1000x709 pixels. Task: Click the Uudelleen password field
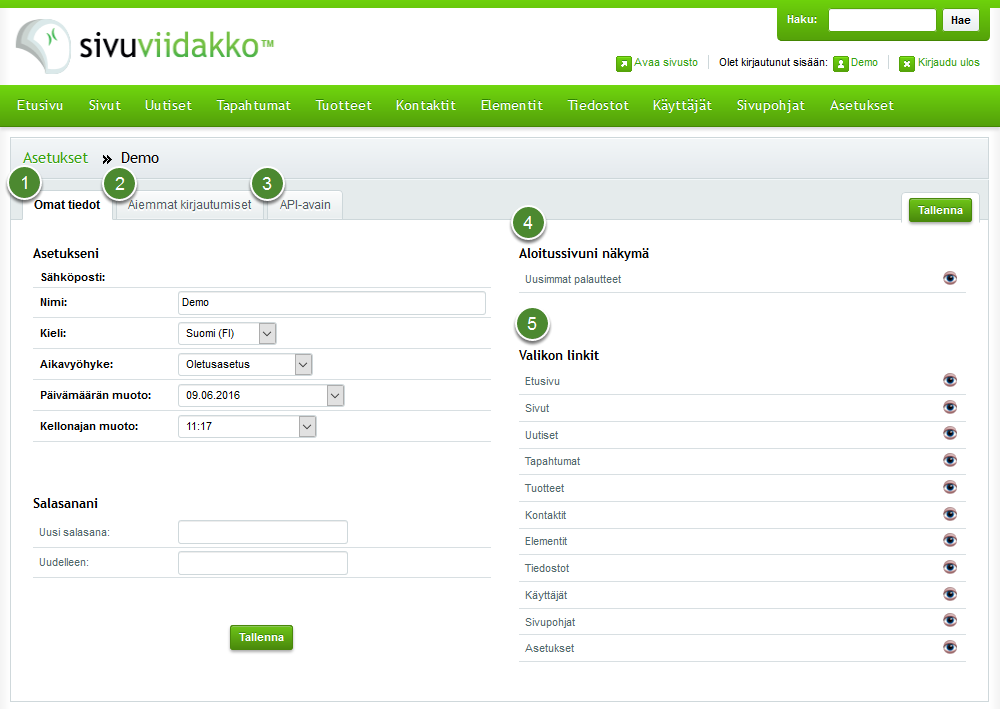[x=263, y=563]
